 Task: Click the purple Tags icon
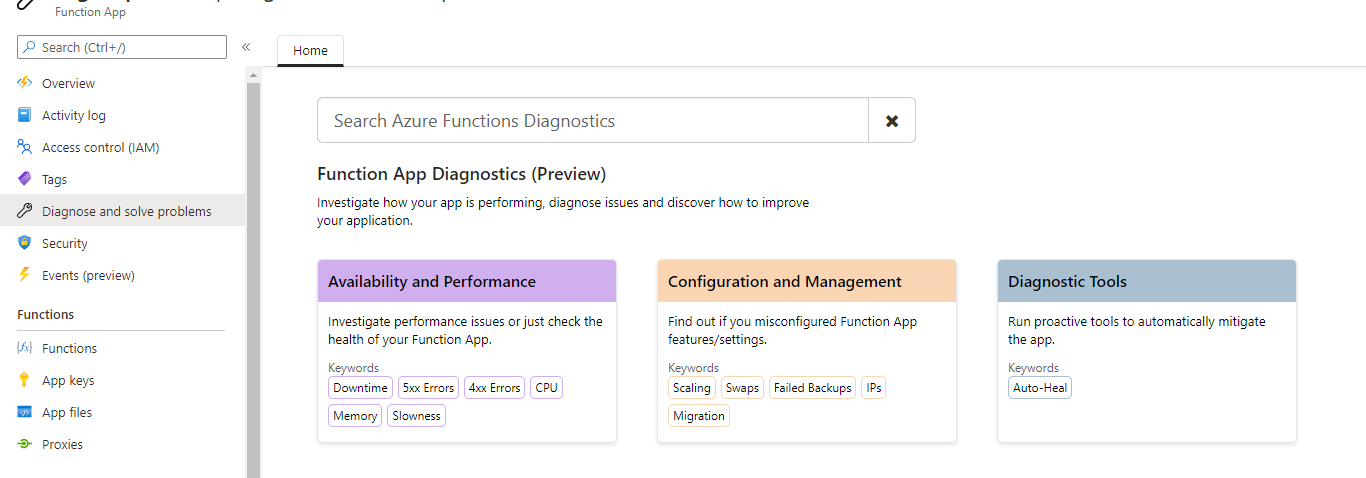[25, 179]
